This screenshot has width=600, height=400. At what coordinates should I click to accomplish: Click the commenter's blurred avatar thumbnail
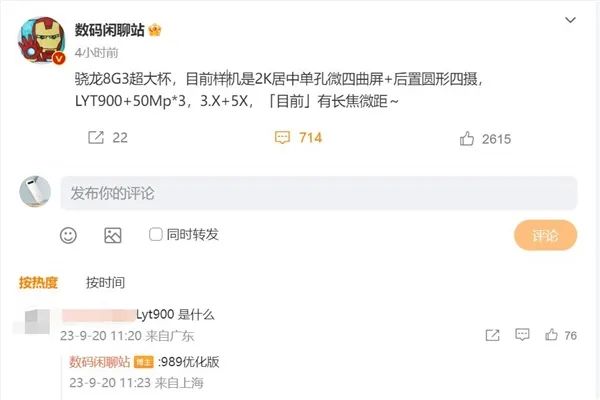37,321
